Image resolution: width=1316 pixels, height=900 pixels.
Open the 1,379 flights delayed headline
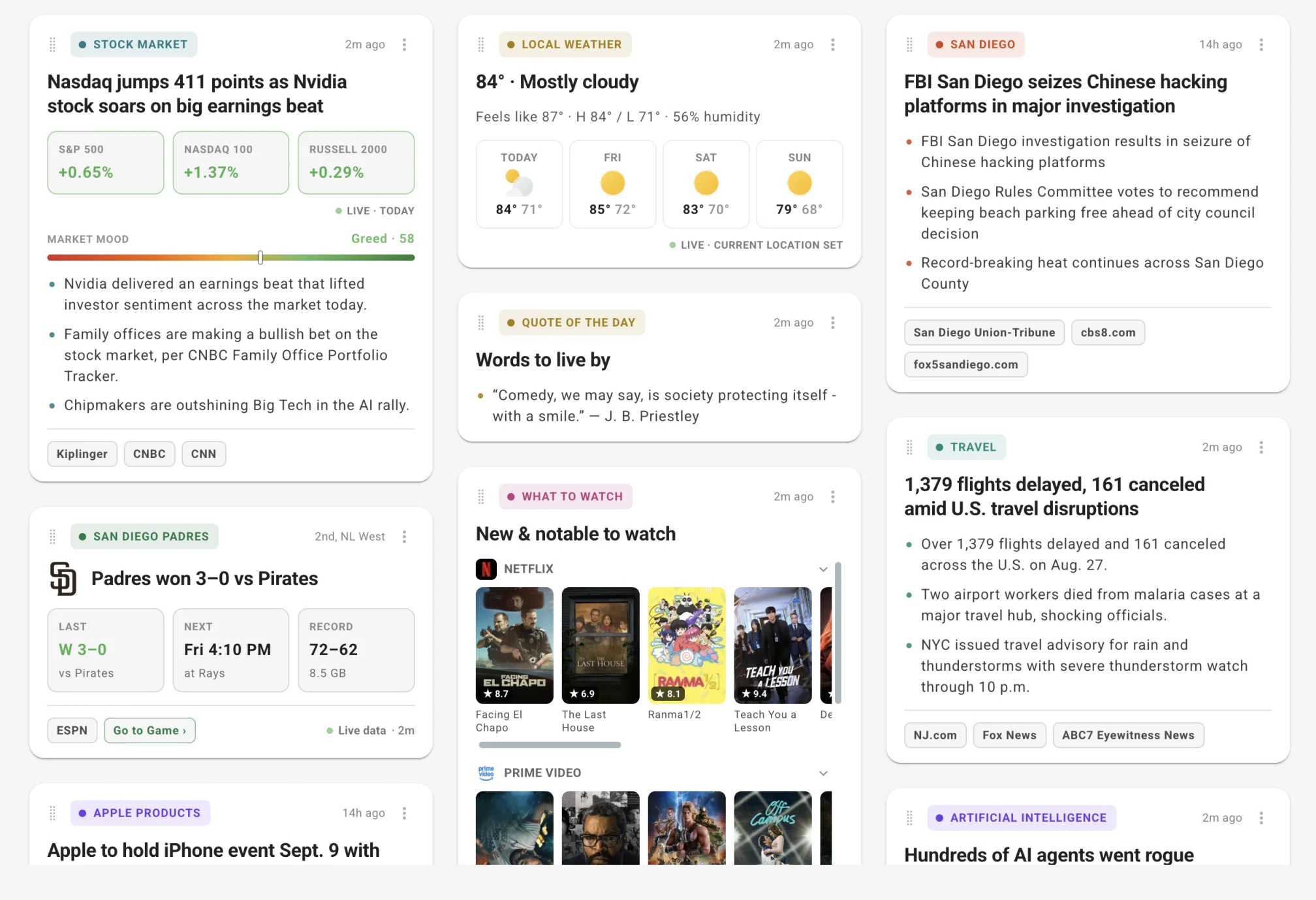pyautogui.click(x=1055, y=496)
